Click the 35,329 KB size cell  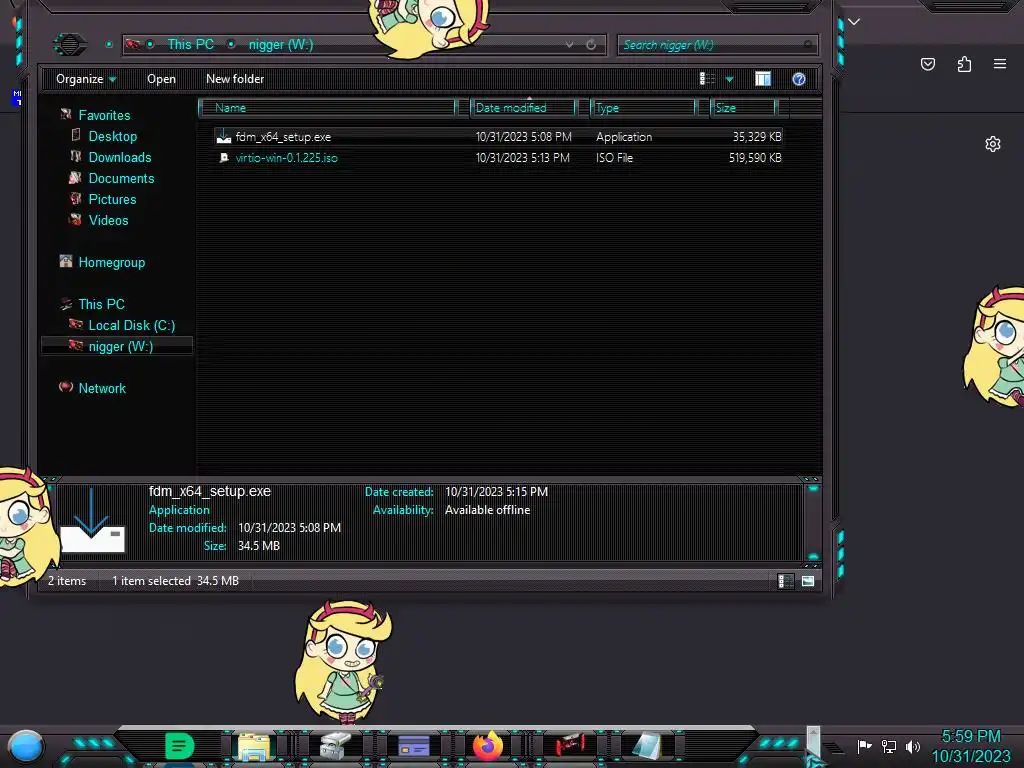[x=757, y=136]
